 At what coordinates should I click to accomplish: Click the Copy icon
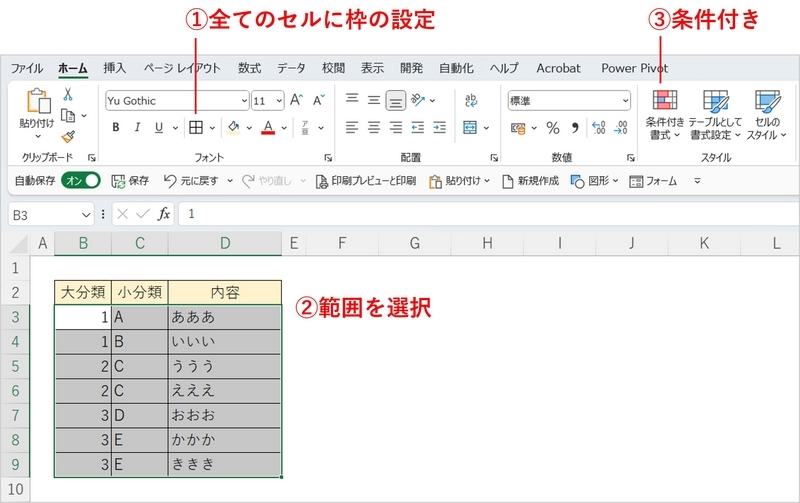pyautogui.click(x=68, y=116)
